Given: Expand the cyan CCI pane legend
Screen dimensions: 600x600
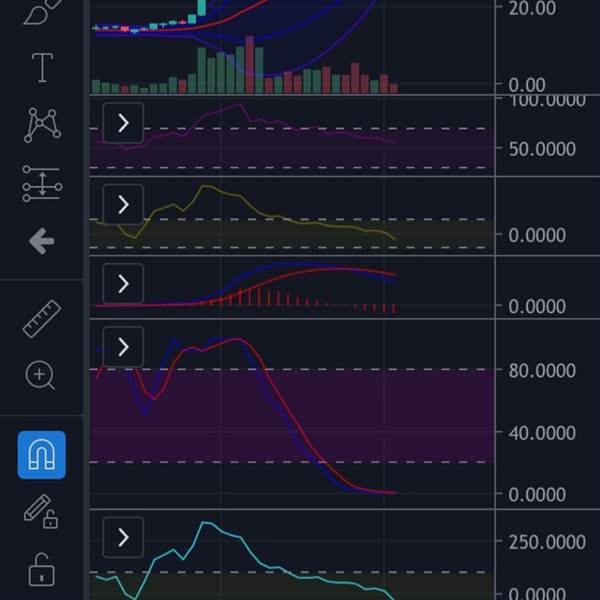Looking at the screenshot, I should click(123, 537).
